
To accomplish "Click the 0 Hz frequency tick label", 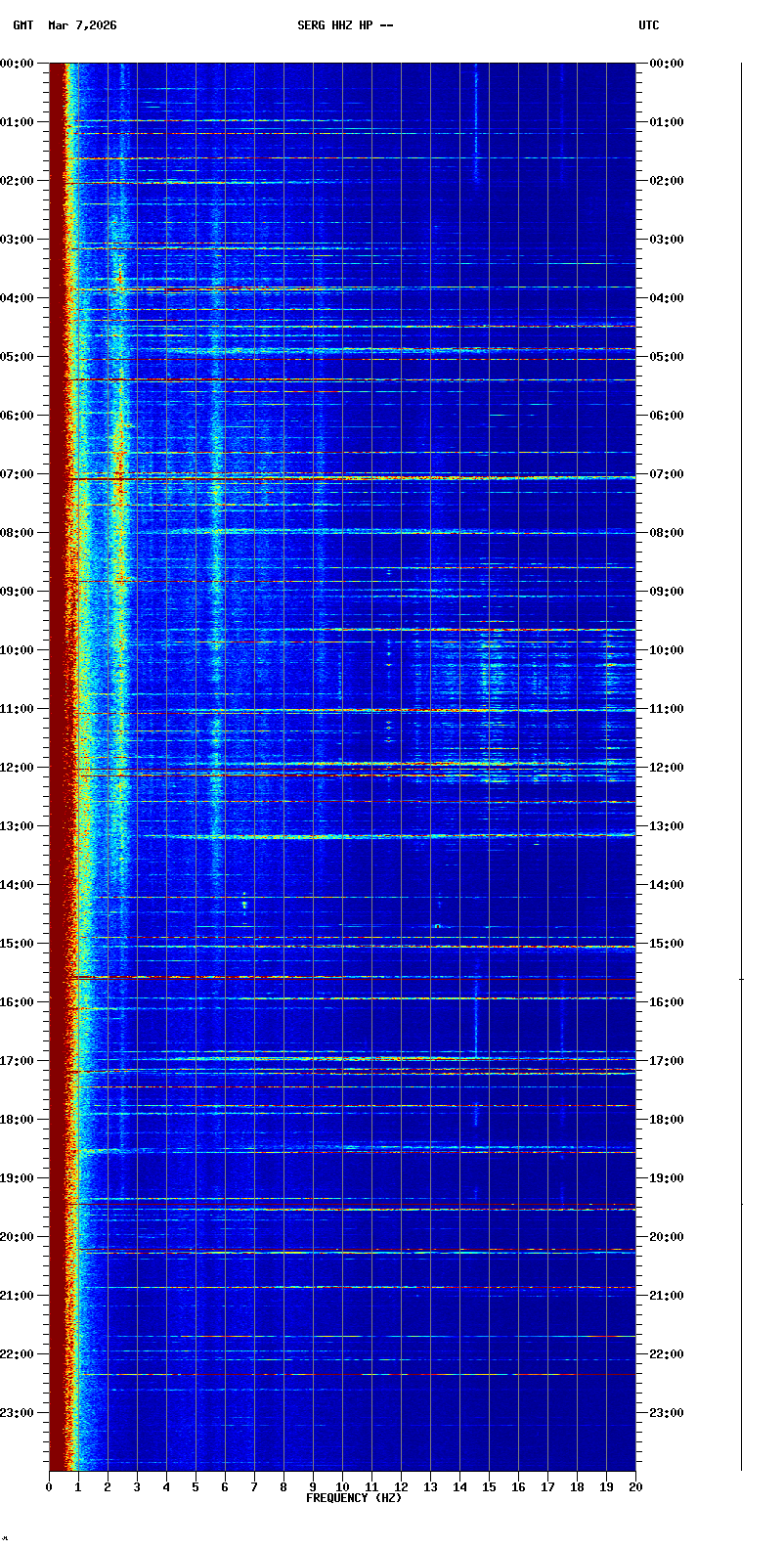I will point(49,1487).
